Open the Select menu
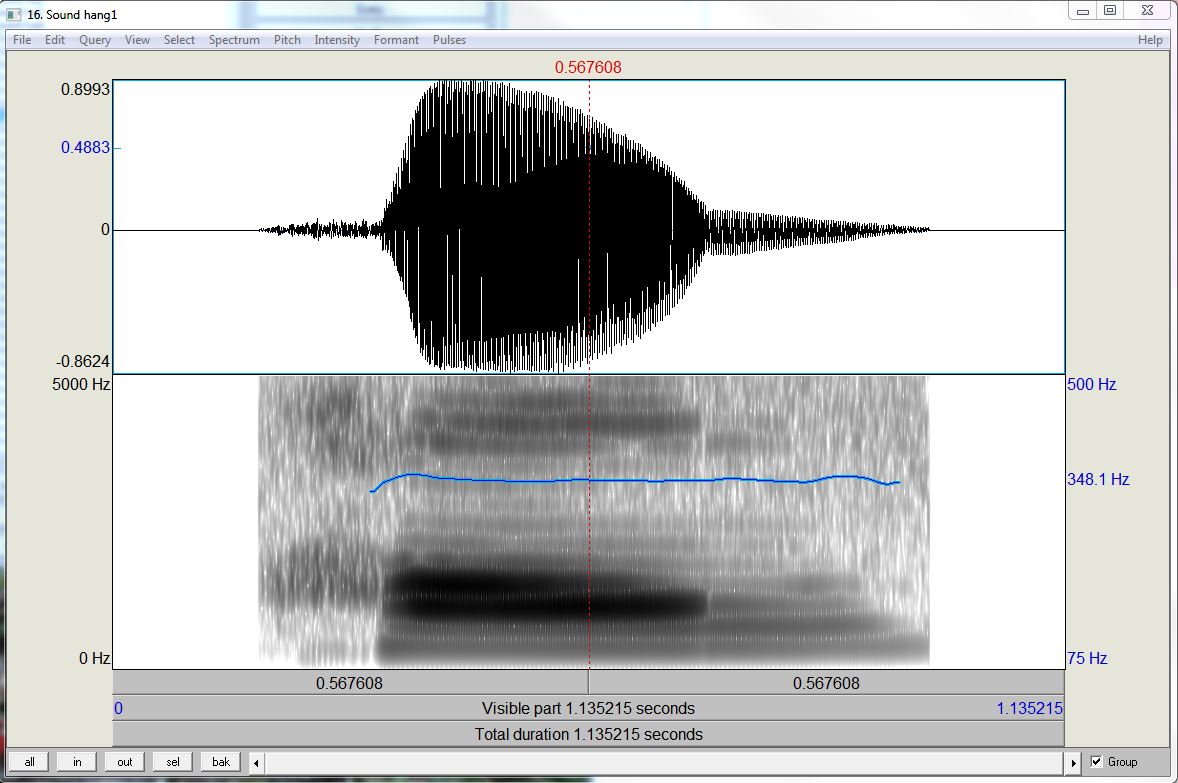 pyautogui.click(x=179, y=40)
